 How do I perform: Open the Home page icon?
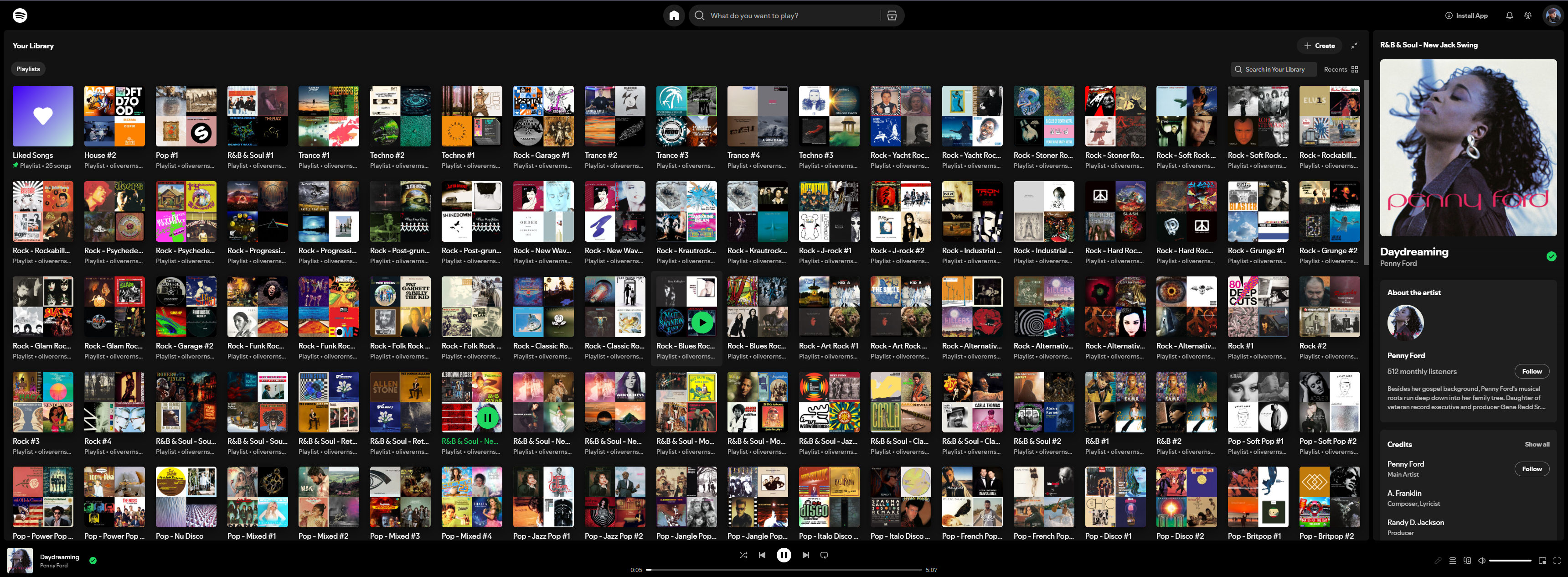coord(674,15)
